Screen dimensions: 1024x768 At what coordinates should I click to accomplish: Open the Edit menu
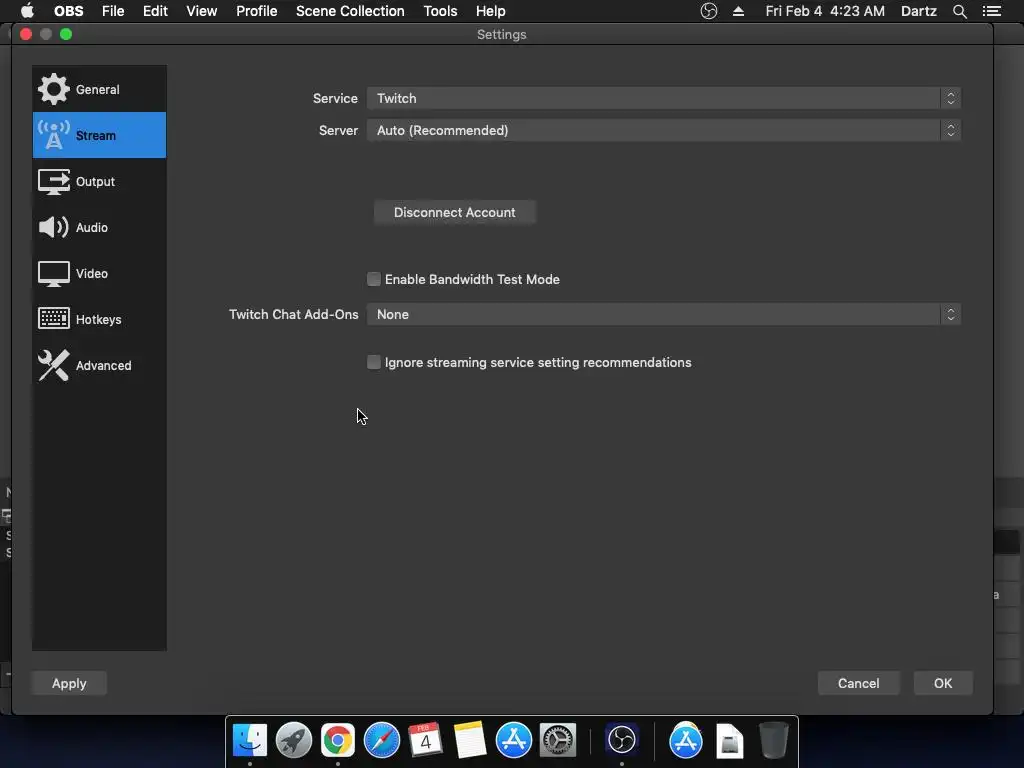(155, 11)
